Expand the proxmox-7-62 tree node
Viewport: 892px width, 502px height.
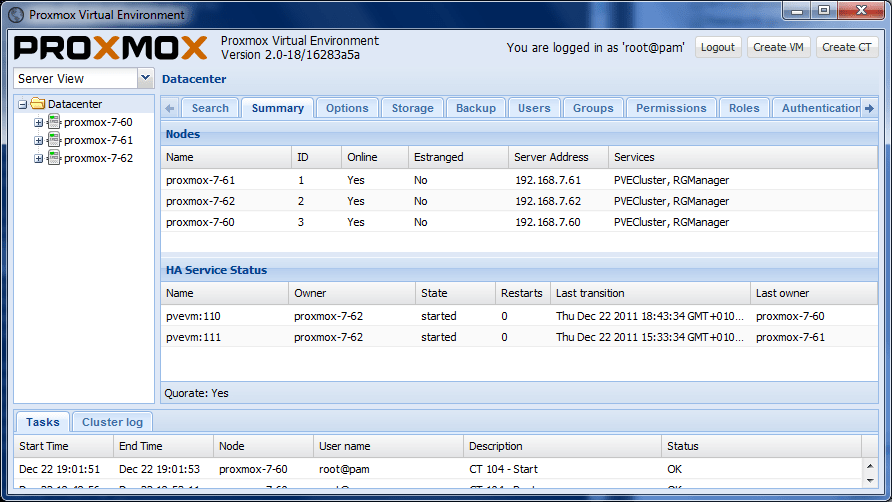tap(38, 158)
